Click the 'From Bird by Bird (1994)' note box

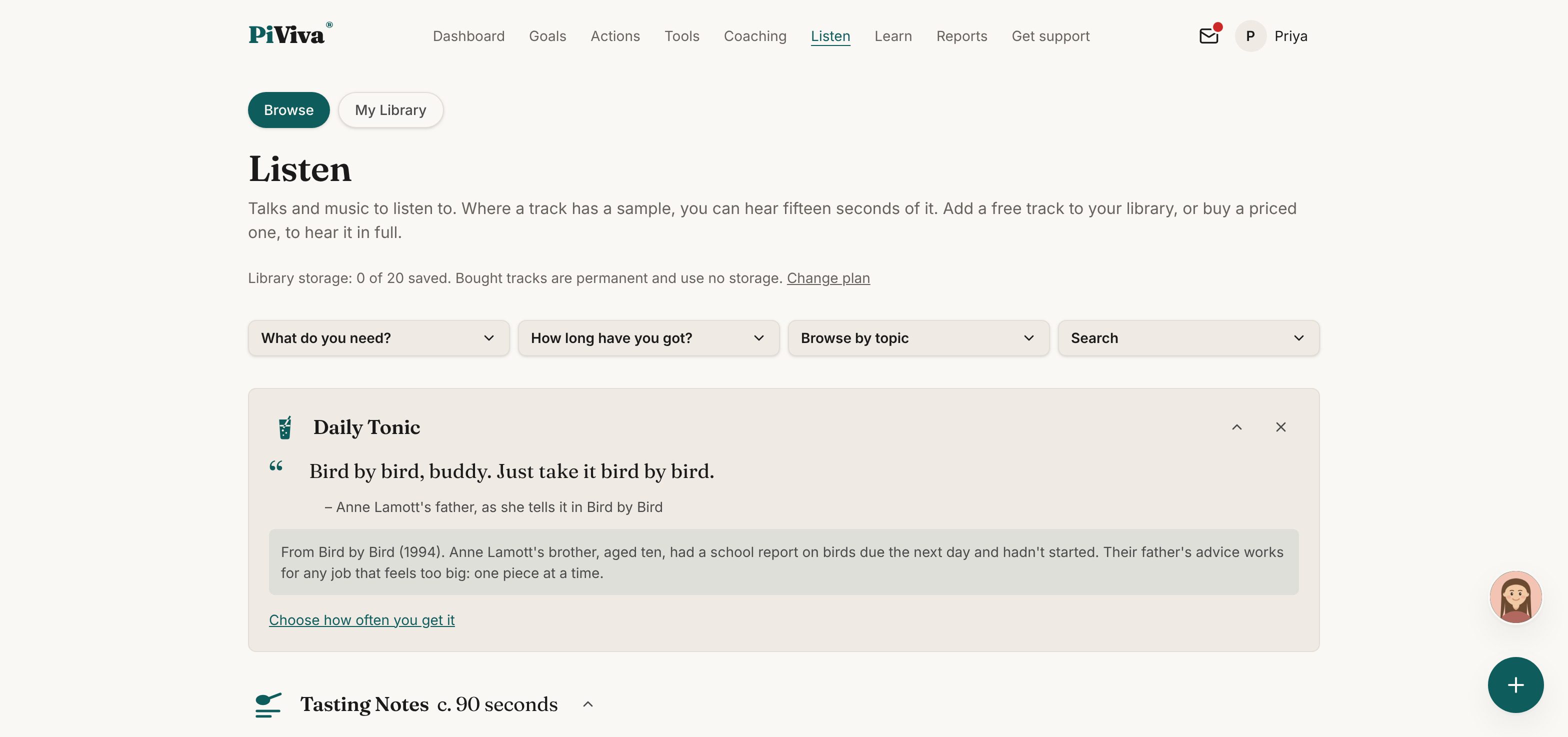pyautogui.click(x=783, y=562)
